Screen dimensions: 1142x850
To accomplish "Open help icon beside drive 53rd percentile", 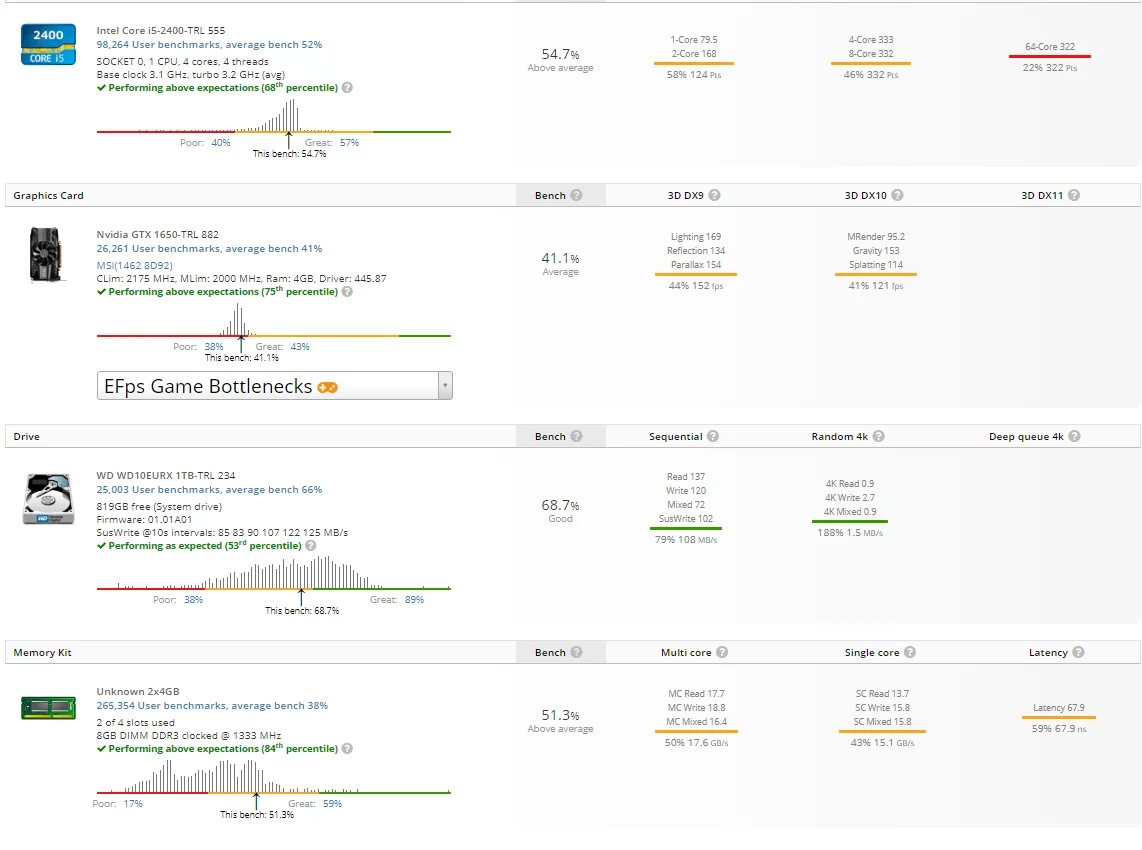I will tap(311, 546).
